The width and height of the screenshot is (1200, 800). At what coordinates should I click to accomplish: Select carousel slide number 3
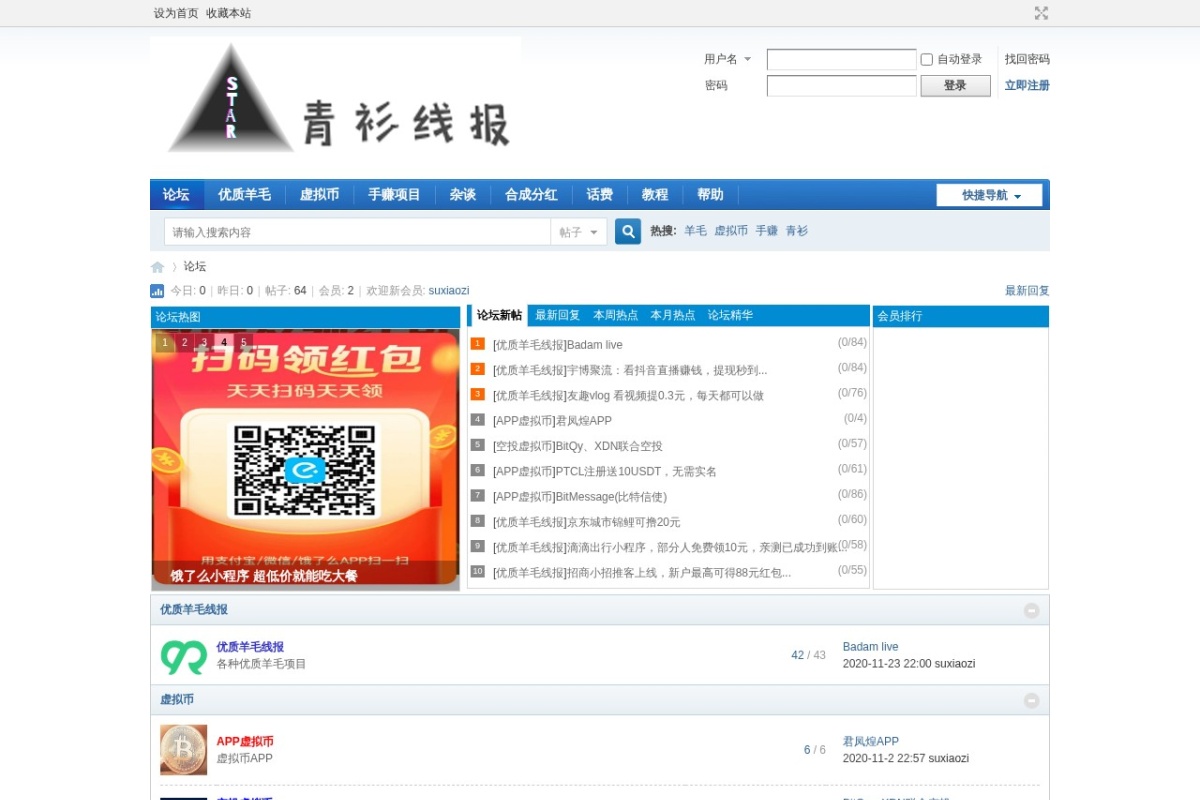pos(204,342)
